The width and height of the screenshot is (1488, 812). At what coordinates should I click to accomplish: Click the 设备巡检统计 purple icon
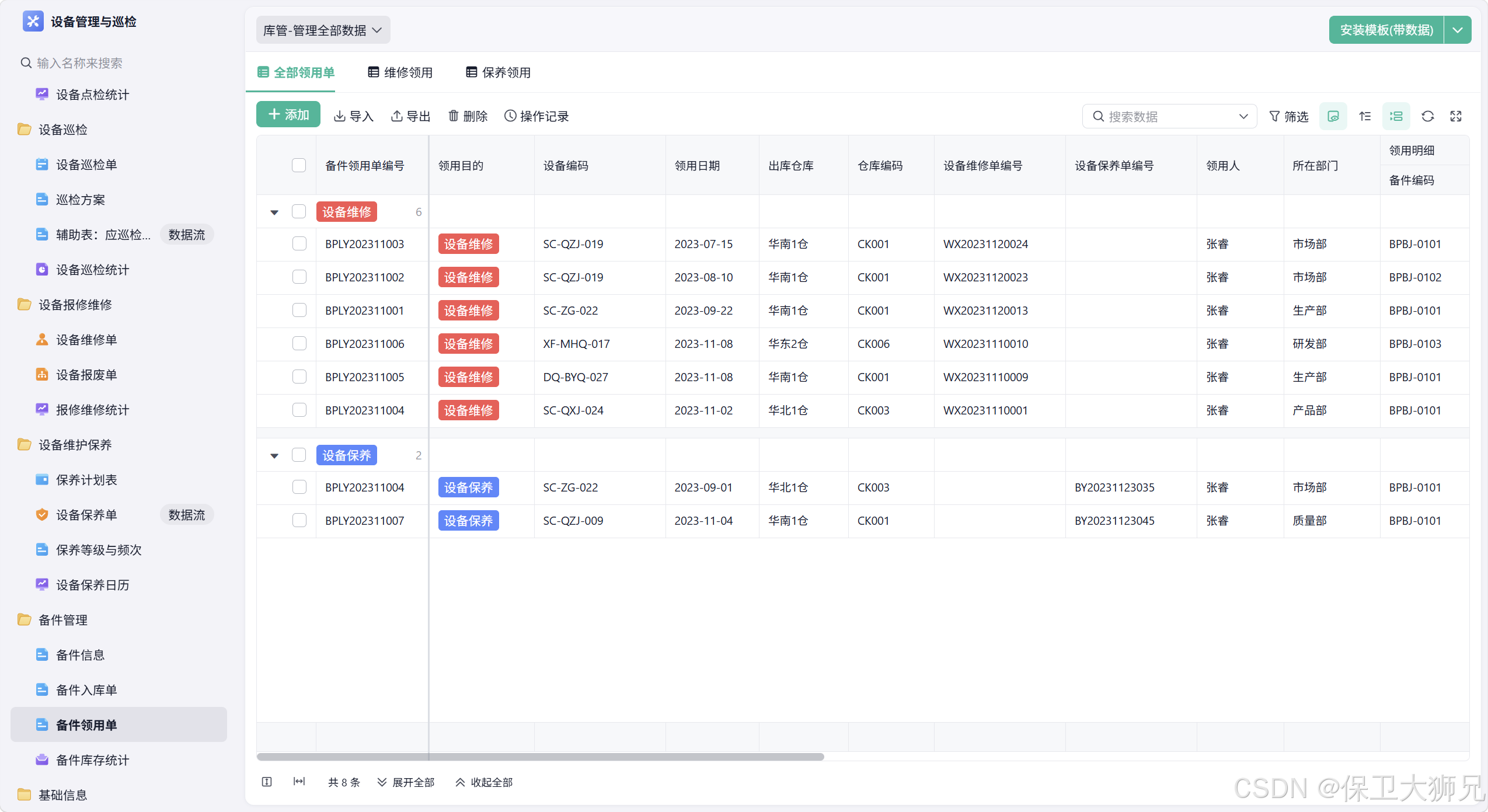click(42, 269)
